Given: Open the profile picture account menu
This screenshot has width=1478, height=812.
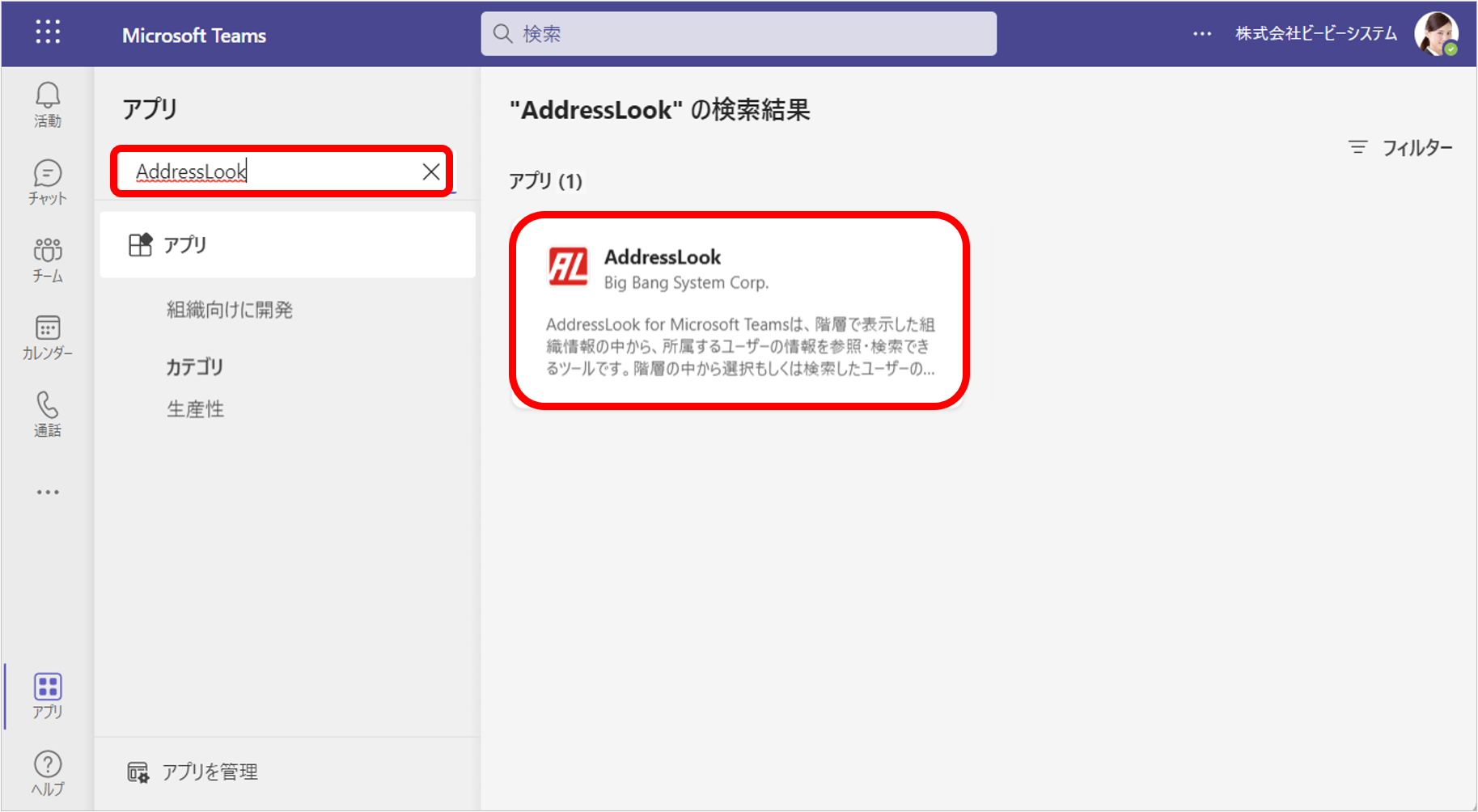Looking at the screenshot, I should [1435, 34].
